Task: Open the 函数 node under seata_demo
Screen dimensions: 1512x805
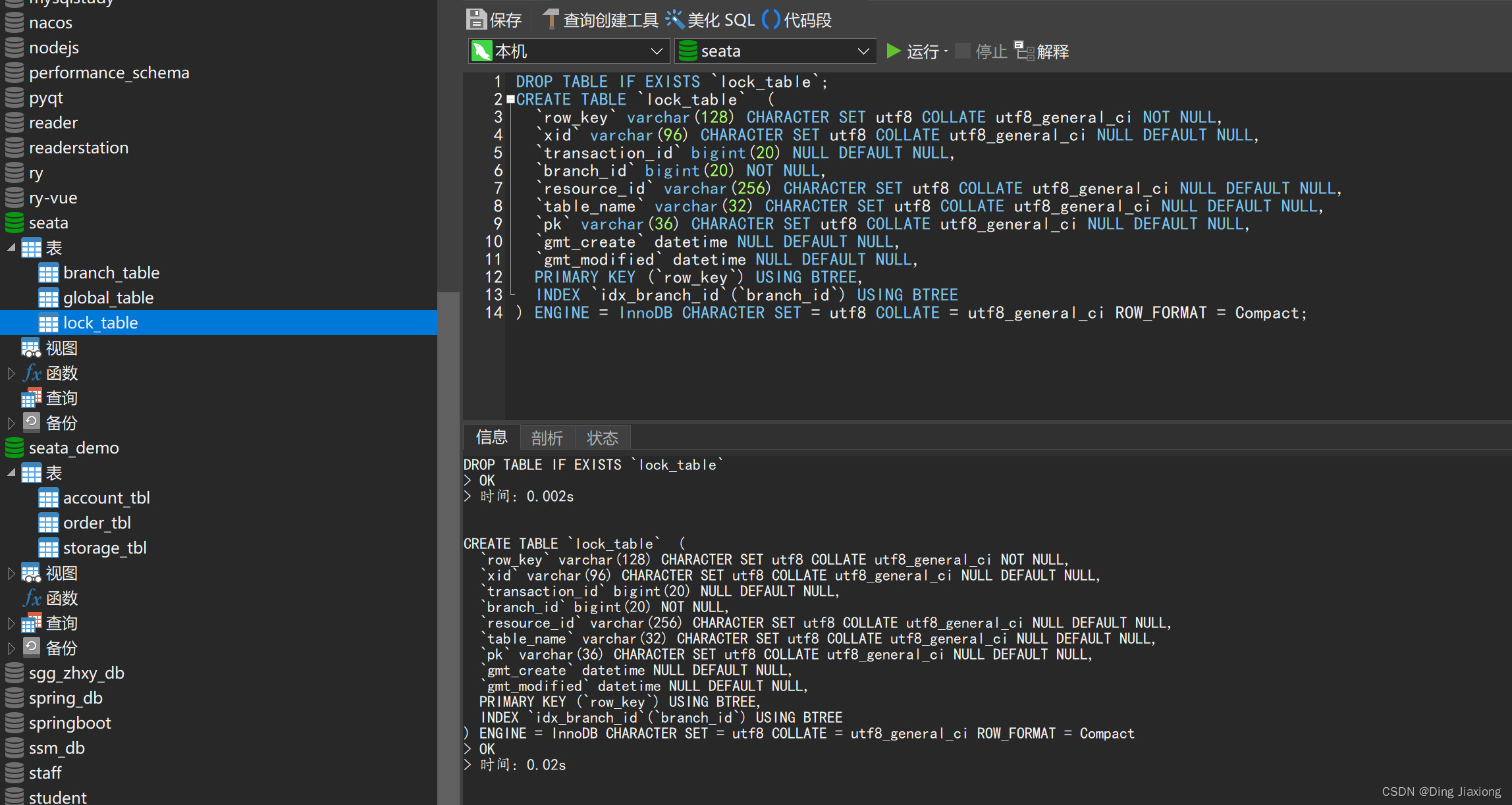Action: tap(50, 598)
